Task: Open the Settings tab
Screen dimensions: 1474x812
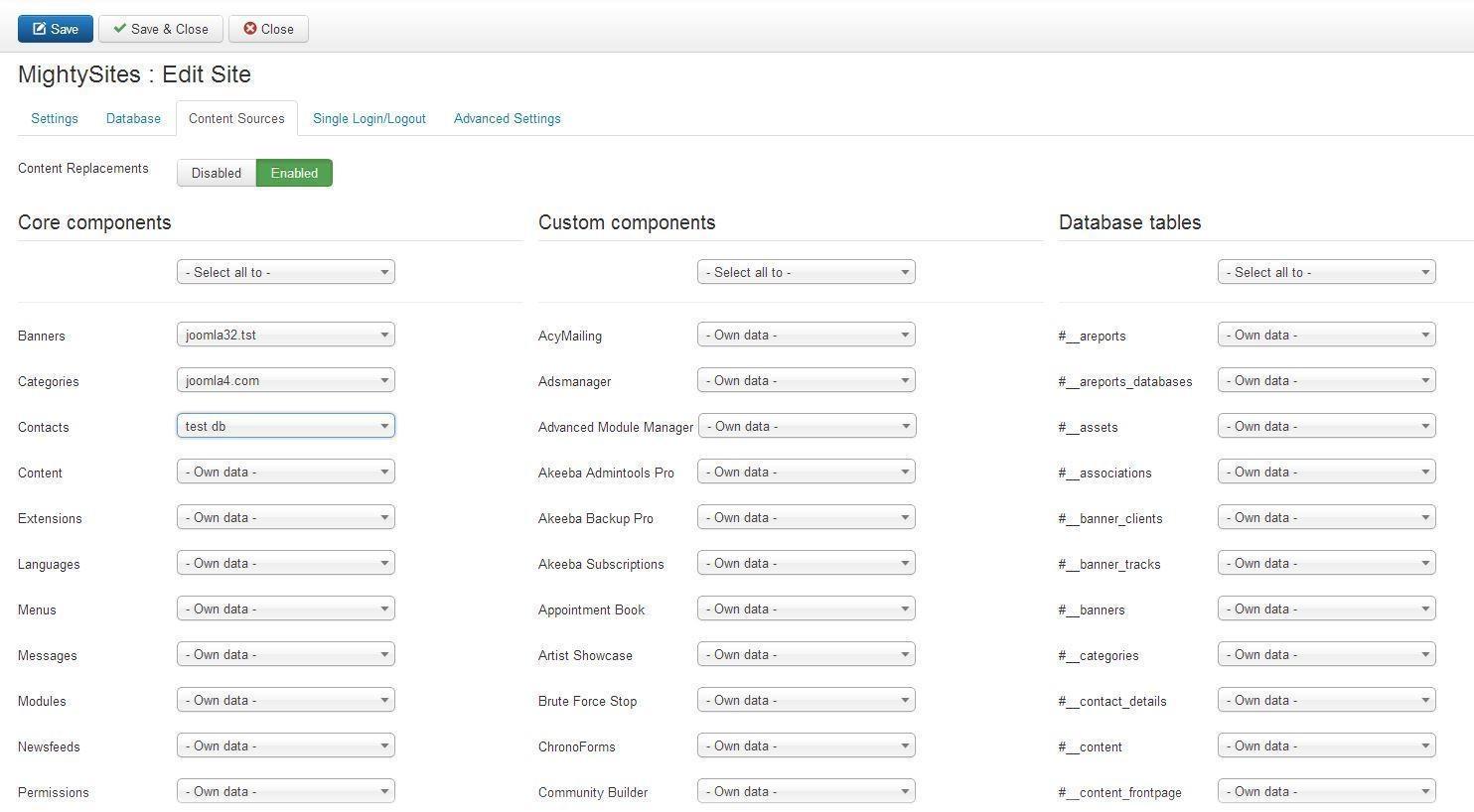Action: coord(55,118)
